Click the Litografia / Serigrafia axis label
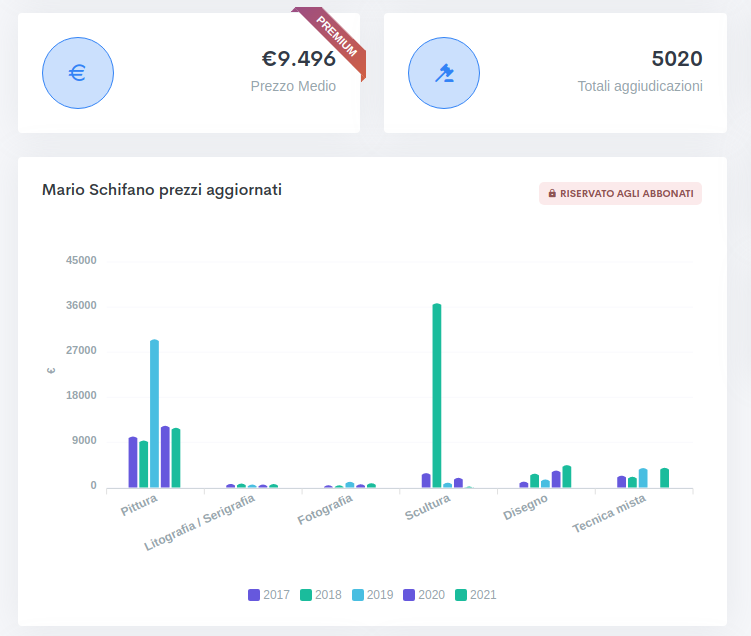The width and height of the screenshot is (751, 636). click(x=199, y=522)
